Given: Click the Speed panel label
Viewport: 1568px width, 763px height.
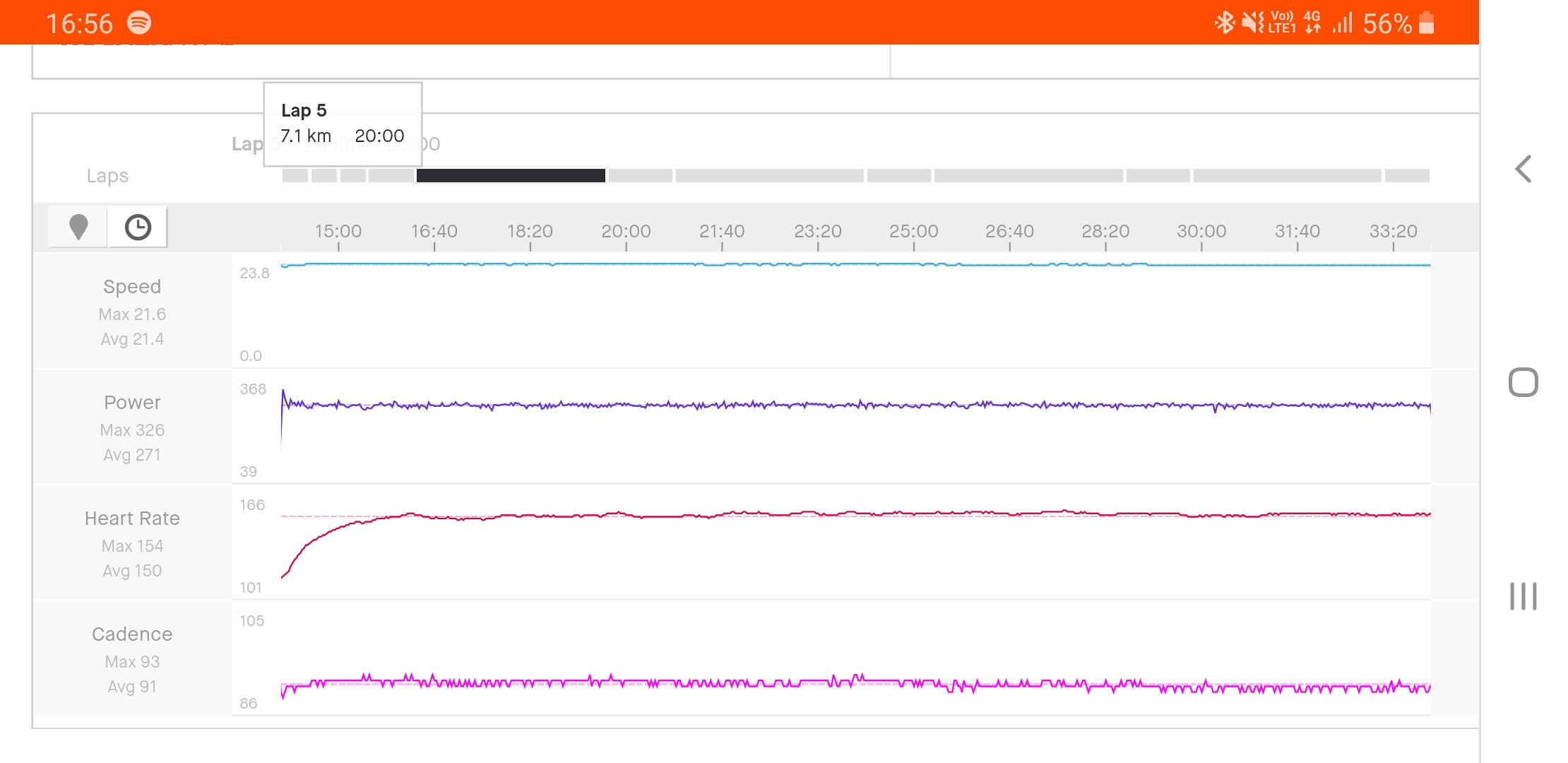Looking at the screenshot, I should pos(132,286).
